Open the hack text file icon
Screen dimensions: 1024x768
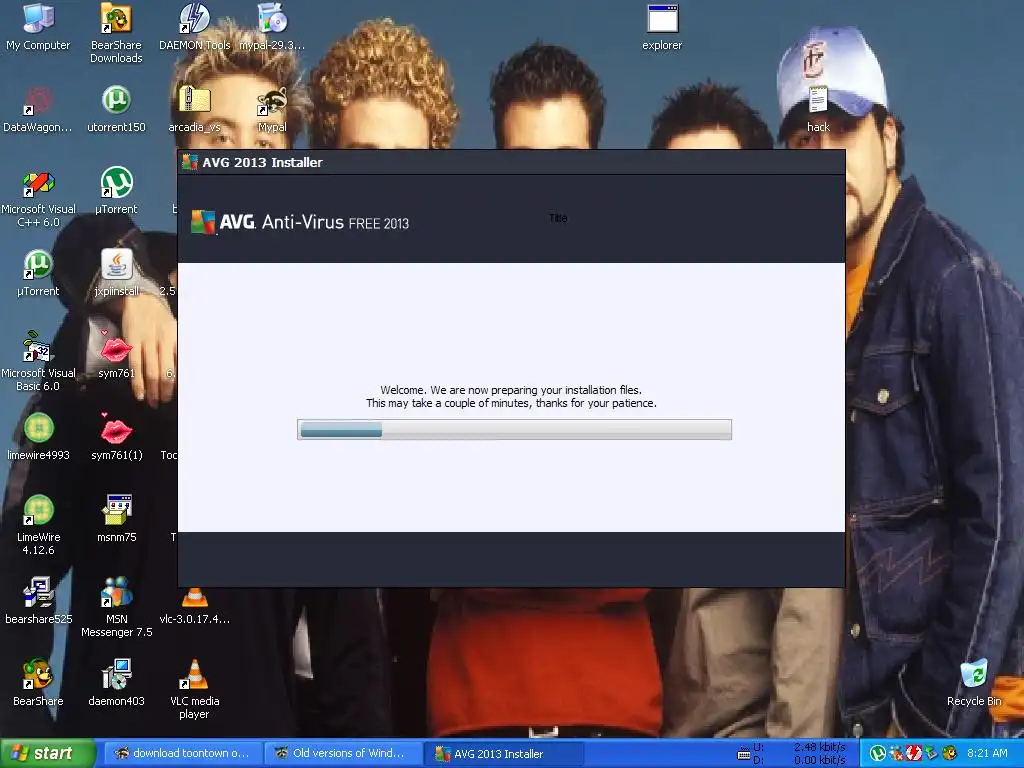[818, 110]
